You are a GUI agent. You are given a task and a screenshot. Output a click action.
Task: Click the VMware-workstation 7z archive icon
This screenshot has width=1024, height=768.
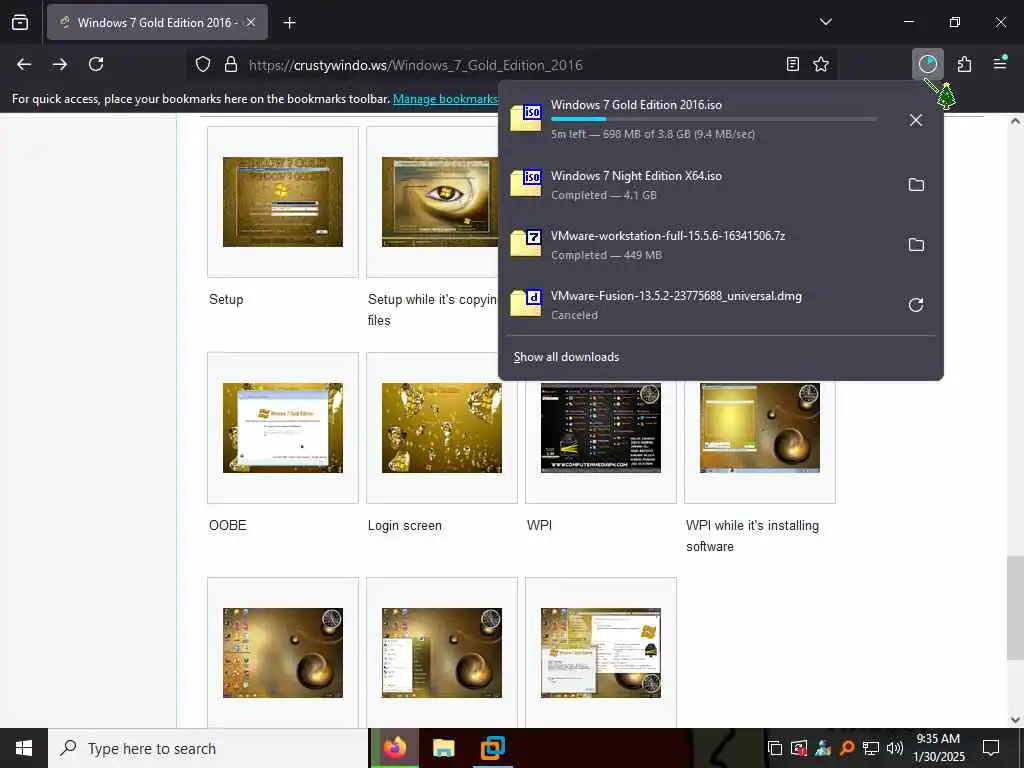click(526, 244)
